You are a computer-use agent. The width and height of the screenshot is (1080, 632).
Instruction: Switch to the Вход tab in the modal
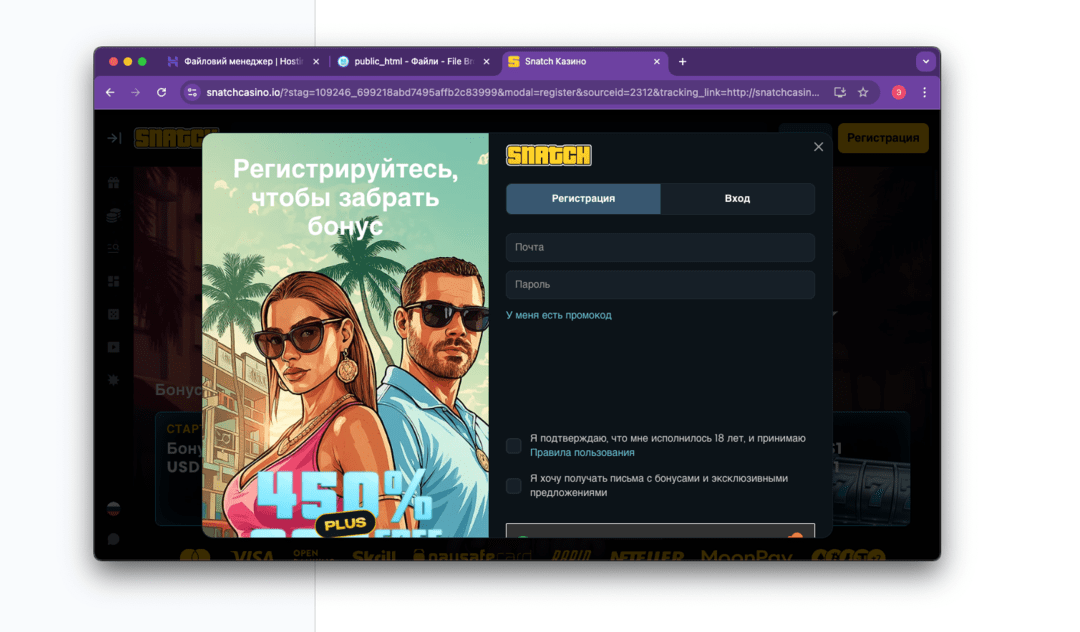click(x=737, y=198)
